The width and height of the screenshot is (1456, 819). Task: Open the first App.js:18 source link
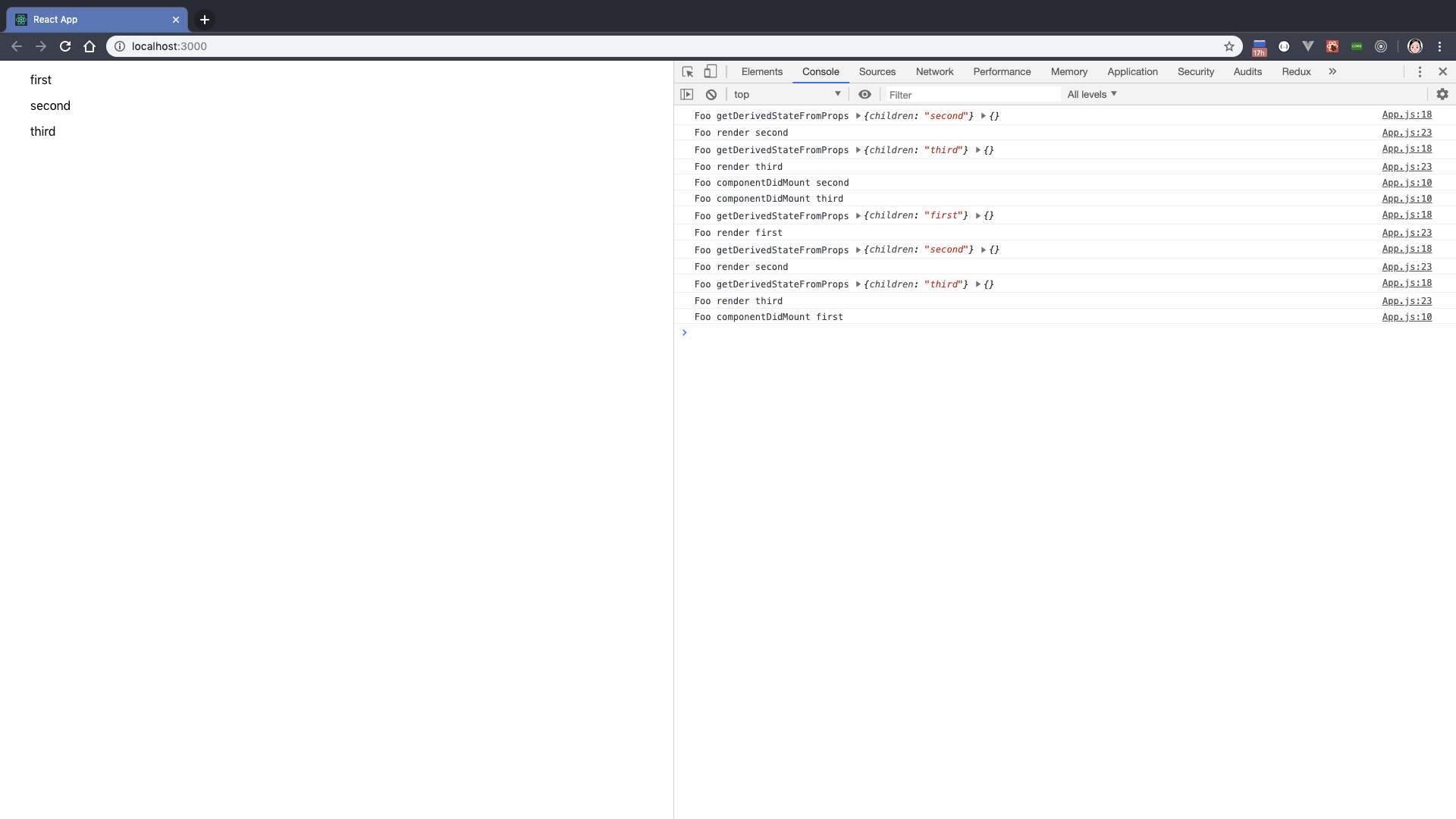[x=1407, y=115]
